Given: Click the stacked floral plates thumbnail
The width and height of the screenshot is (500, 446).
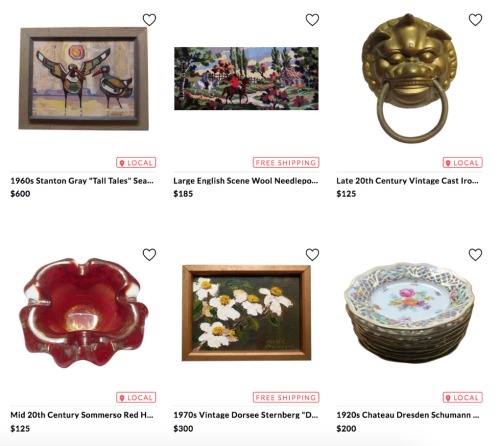Looking at the screenshot, I should click(409, 312).
